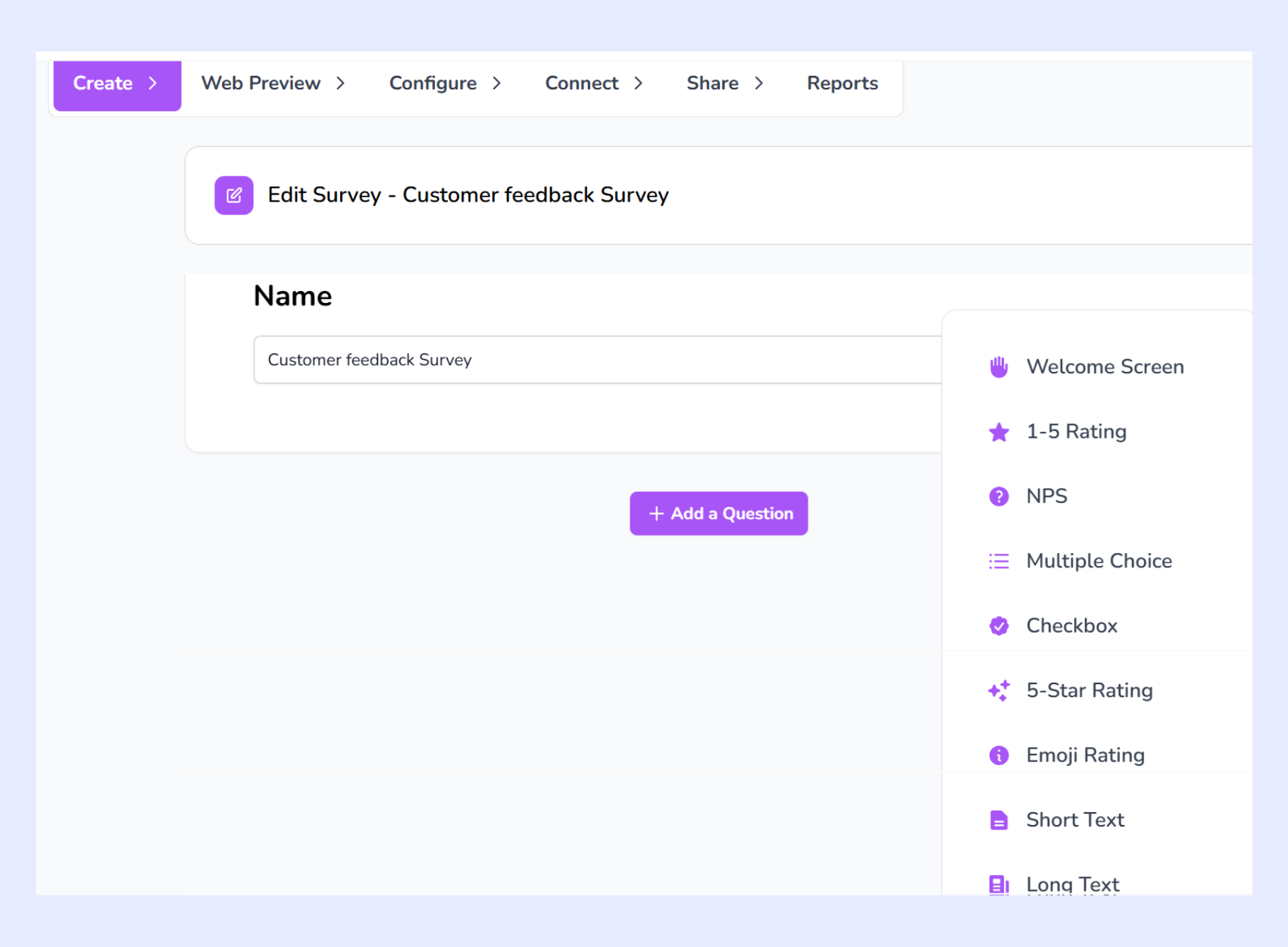Open the Web Preview page
This screenshot has height=947, width=1288.
point(260,83)
